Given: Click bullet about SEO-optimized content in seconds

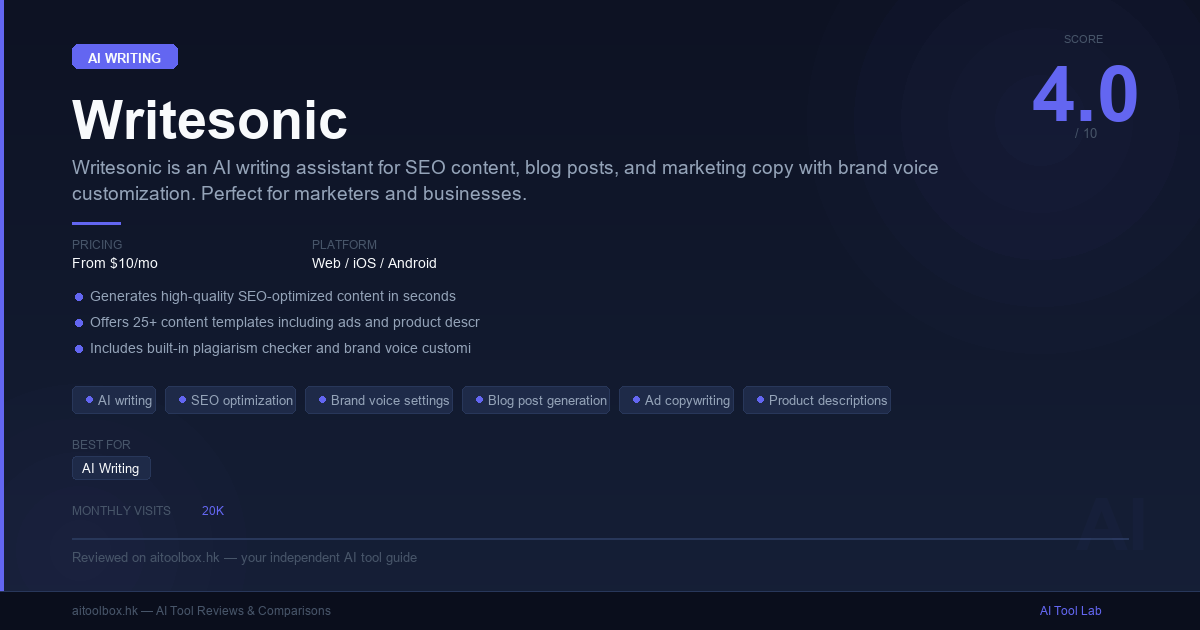Looking at the screenshot, I should 265,296.
